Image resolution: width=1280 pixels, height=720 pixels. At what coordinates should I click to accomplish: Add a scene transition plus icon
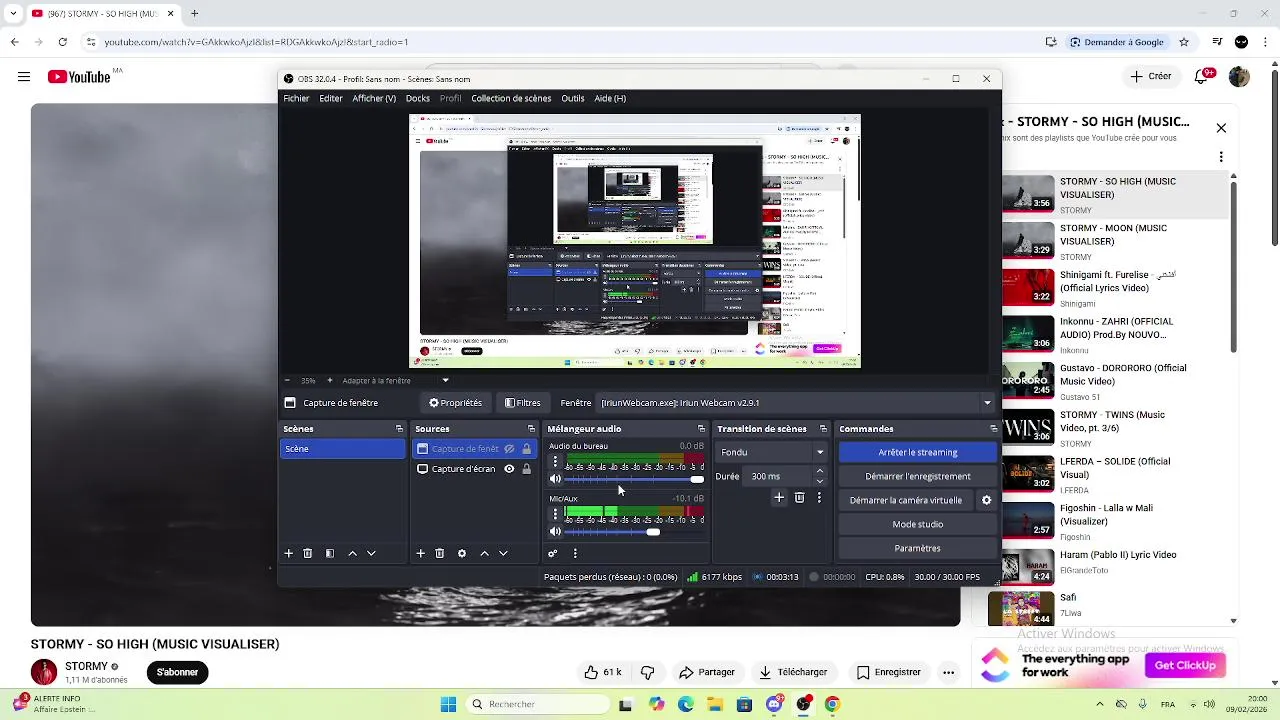tap(779, 497)
